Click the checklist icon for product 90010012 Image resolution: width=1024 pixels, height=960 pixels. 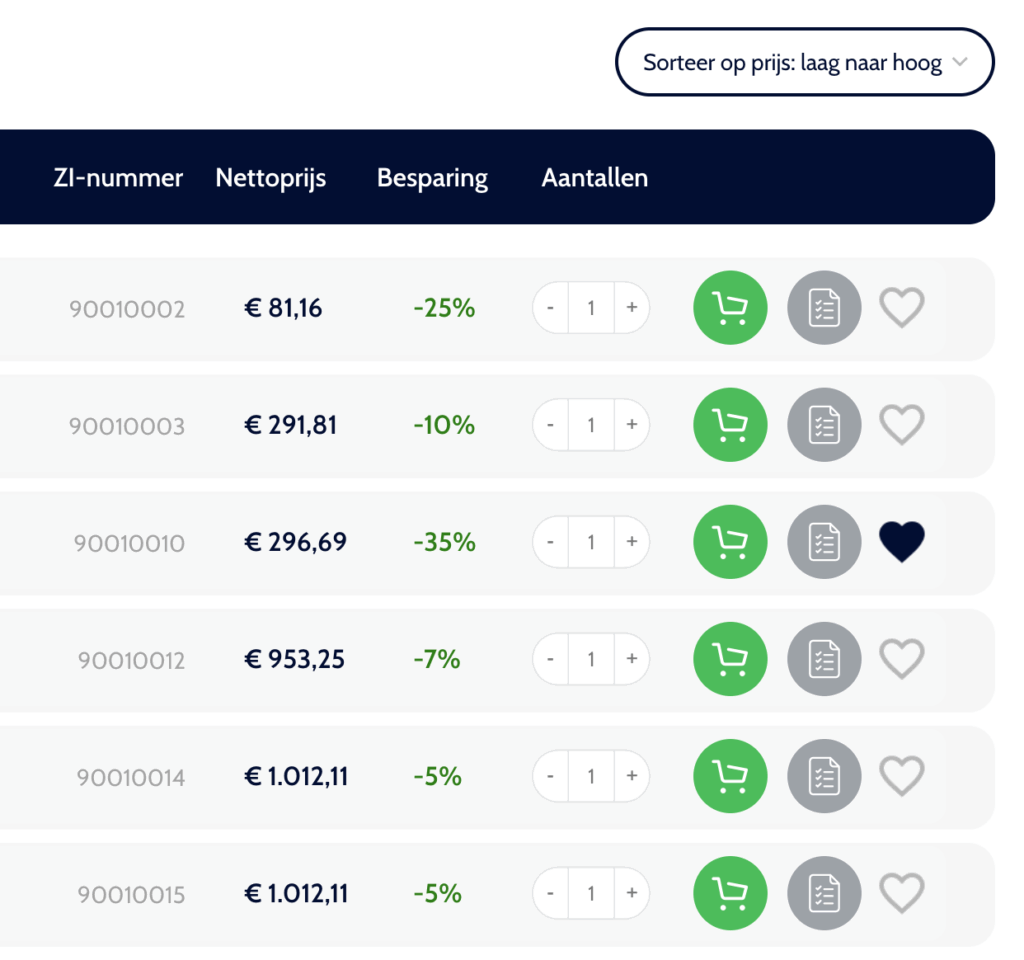(824, 659)
